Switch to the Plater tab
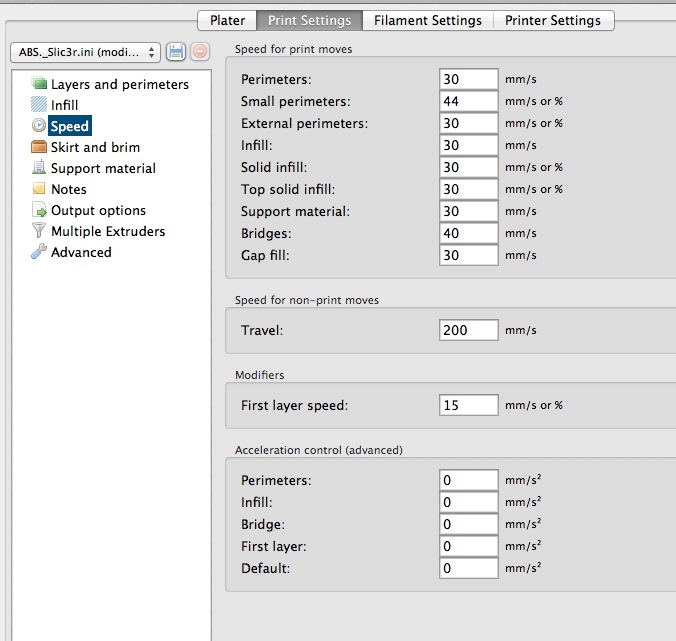The image size is (676, 641). tap(227, 20)
